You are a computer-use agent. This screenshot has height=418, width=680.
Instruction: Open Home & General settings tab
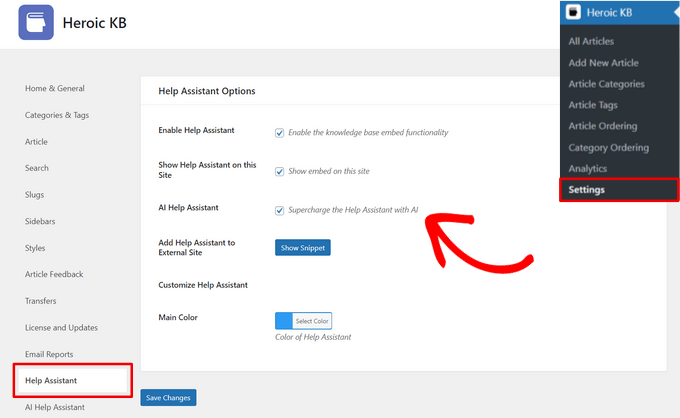(55, 89)
